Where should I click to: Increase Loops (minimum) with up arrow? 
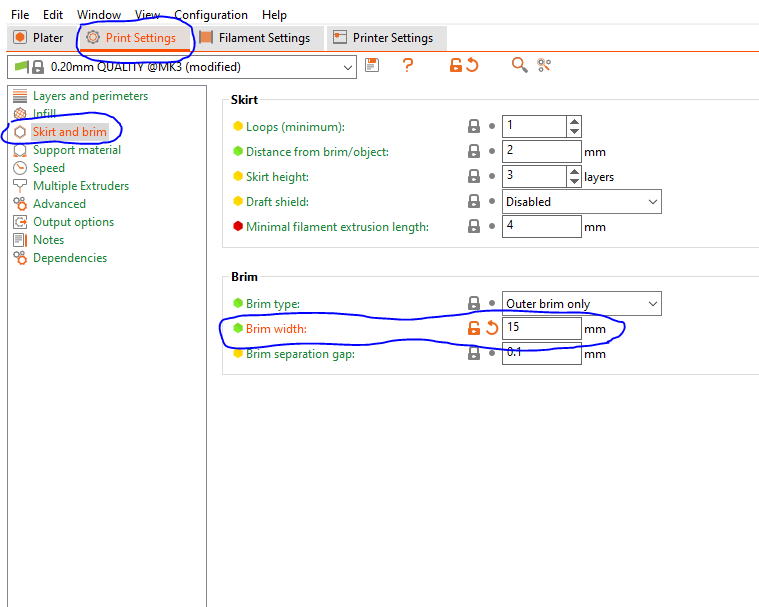[x=573, y=122]
